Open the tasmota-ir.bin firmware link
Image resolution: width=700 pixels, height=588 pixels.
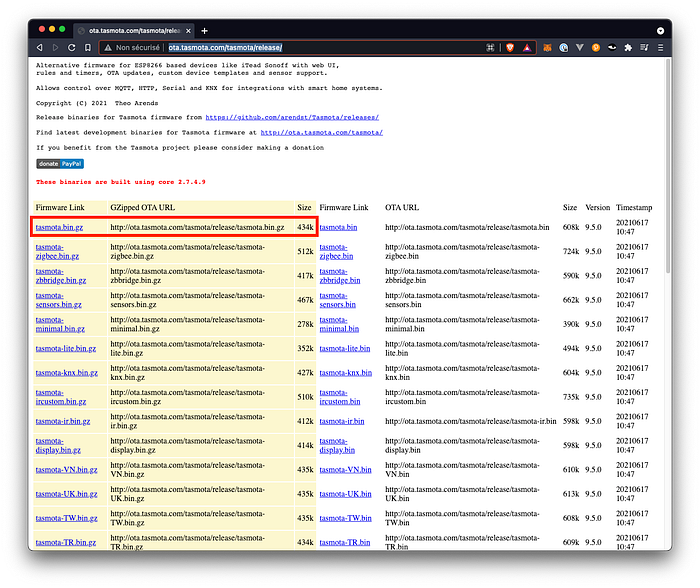(342, 421)
